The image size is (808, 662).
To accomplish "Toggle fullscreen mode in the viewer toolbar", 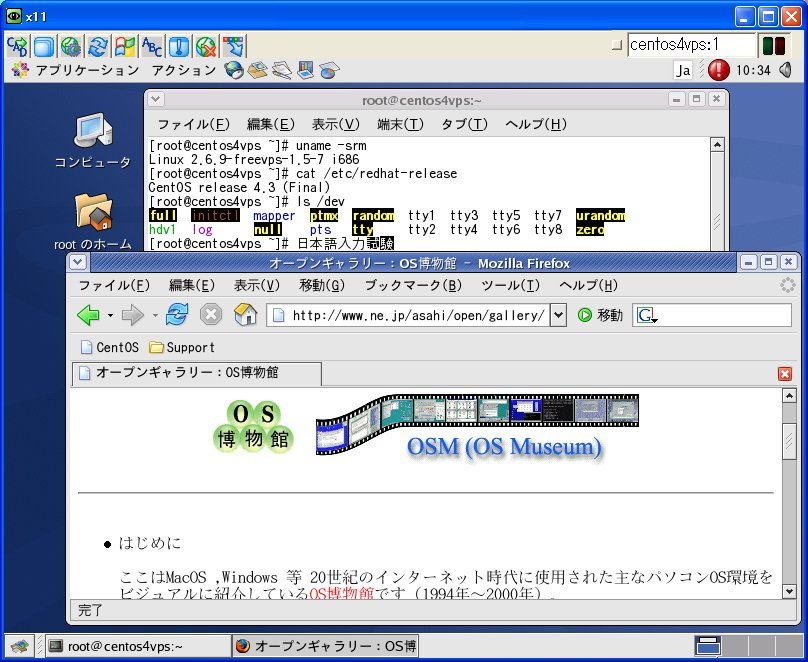I will tap(44, 46).
